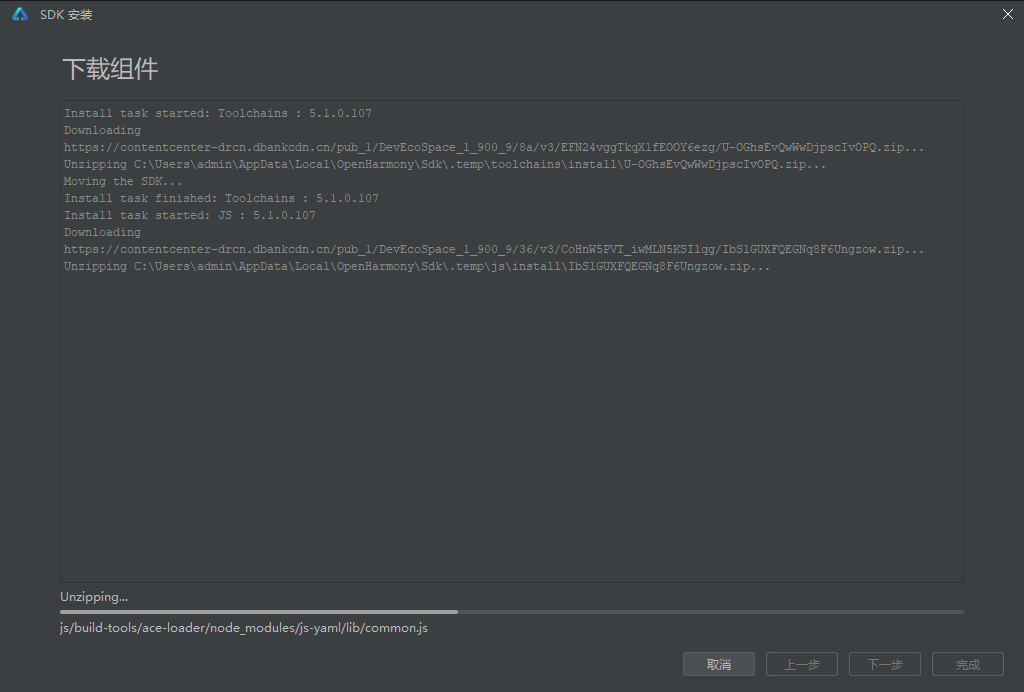Click the 上一步 button
The image size is (1024, 692).
tap(802, 664)
